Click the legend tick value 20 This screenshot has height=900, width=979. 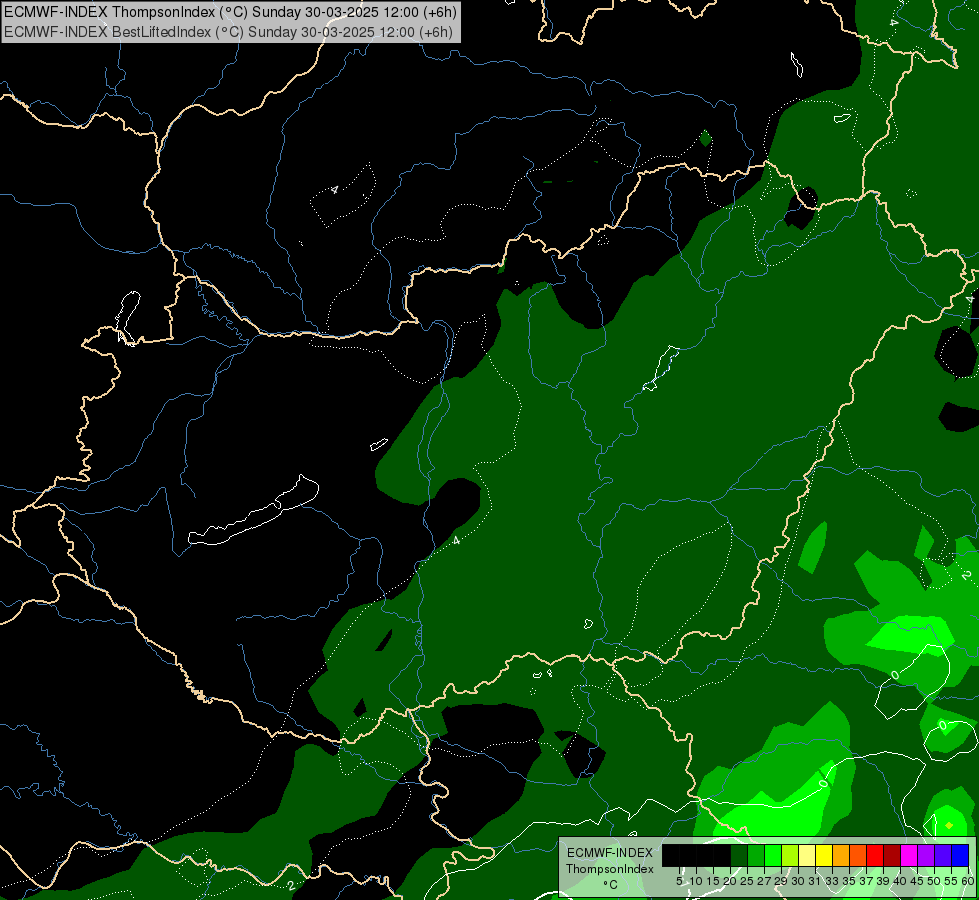[731, 881]
